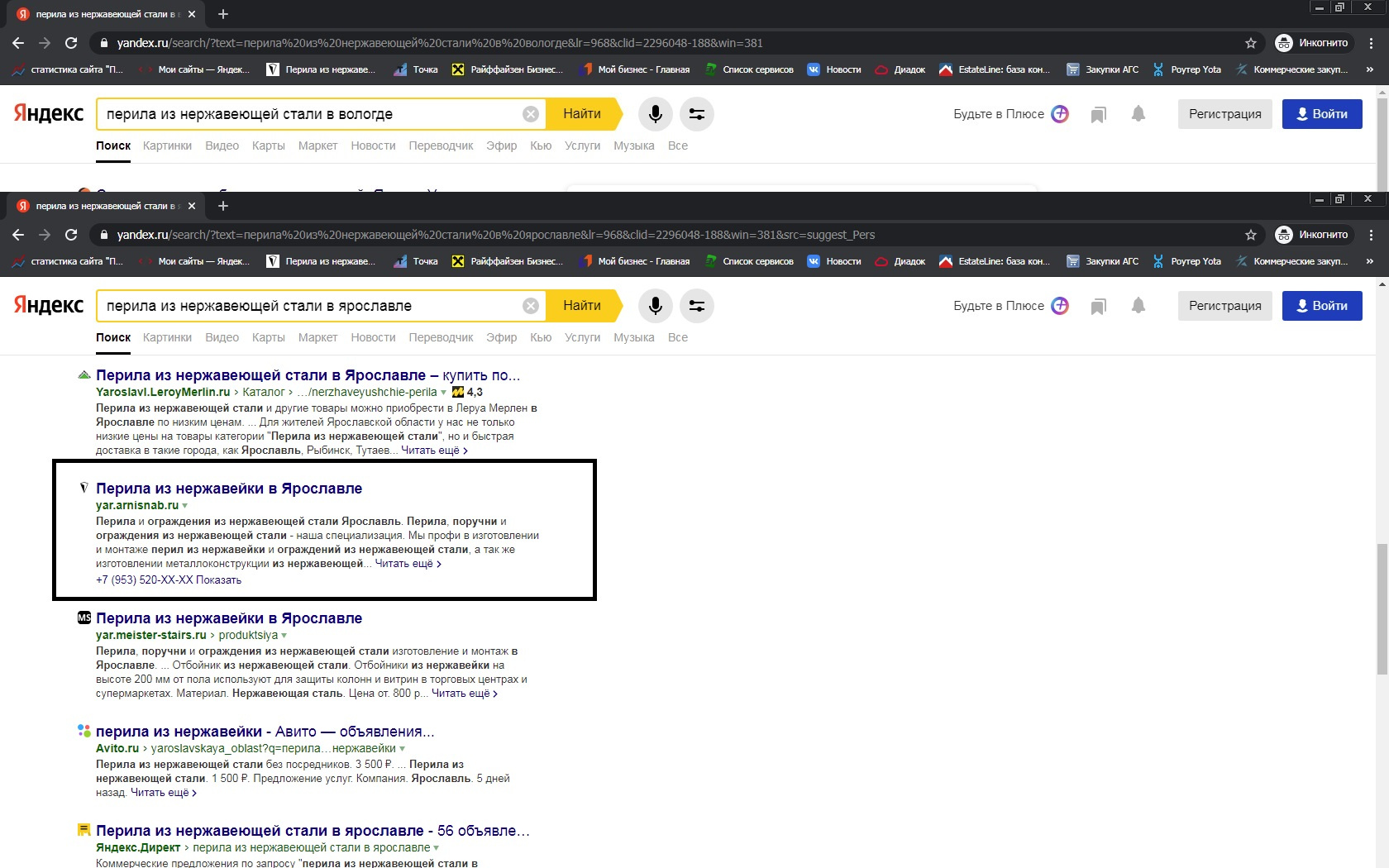Open the collections bookmark icon in Вологда window
Image resolution: width=1389 pixels, height=868 pixels.
click(1098, 115)
